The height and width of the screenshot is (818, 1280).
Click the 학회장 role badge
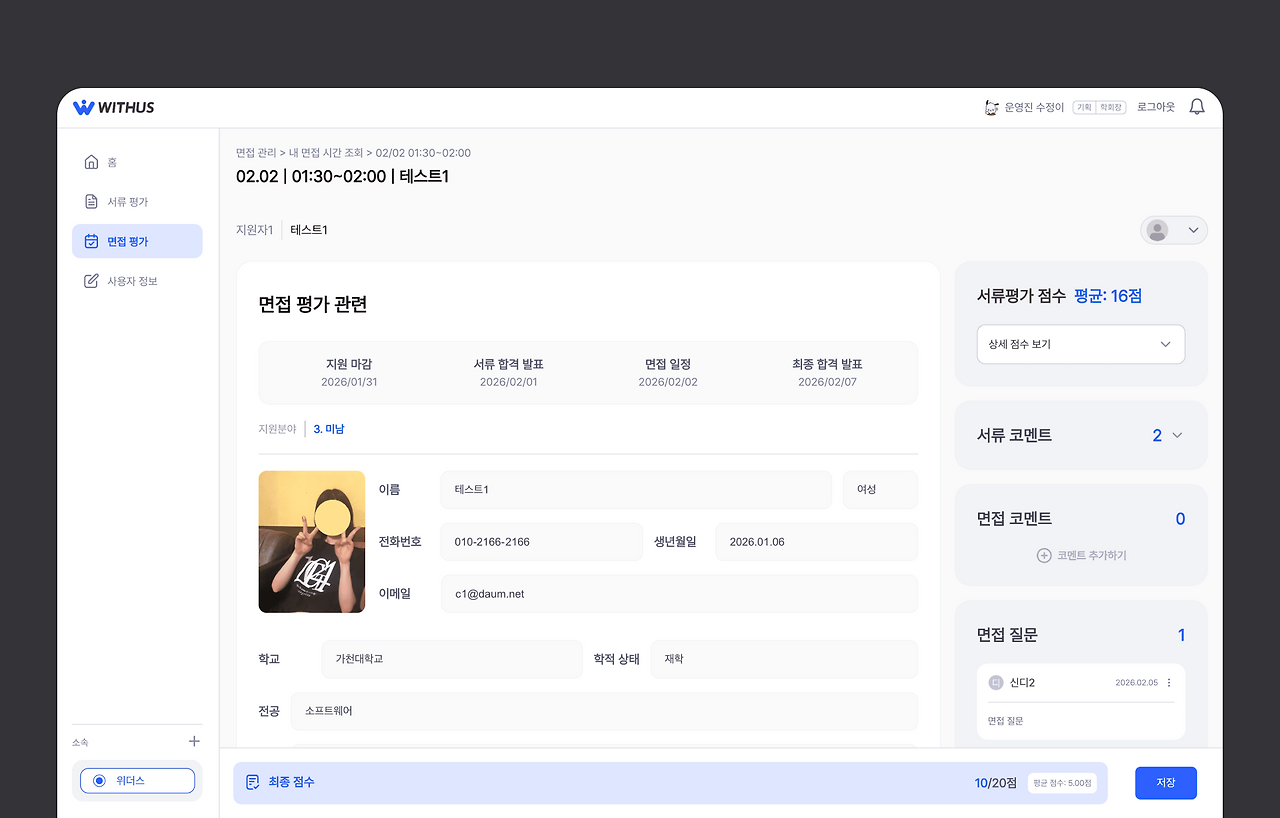coord(1112,107)
